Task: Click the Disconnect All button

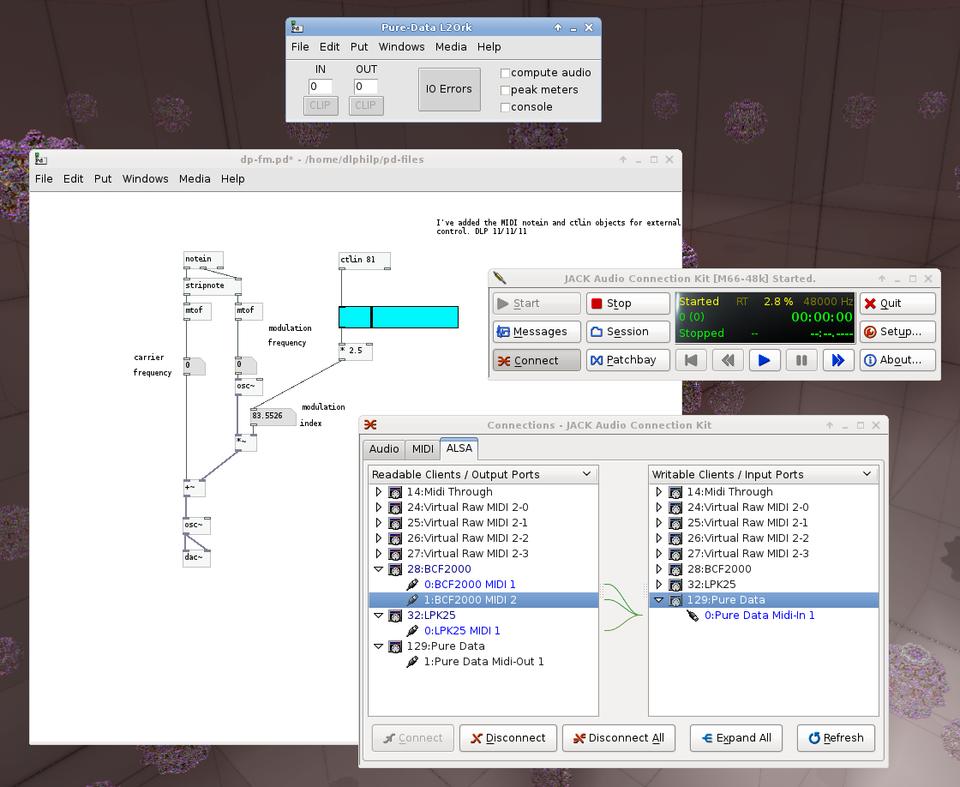Action: [617, 738]
